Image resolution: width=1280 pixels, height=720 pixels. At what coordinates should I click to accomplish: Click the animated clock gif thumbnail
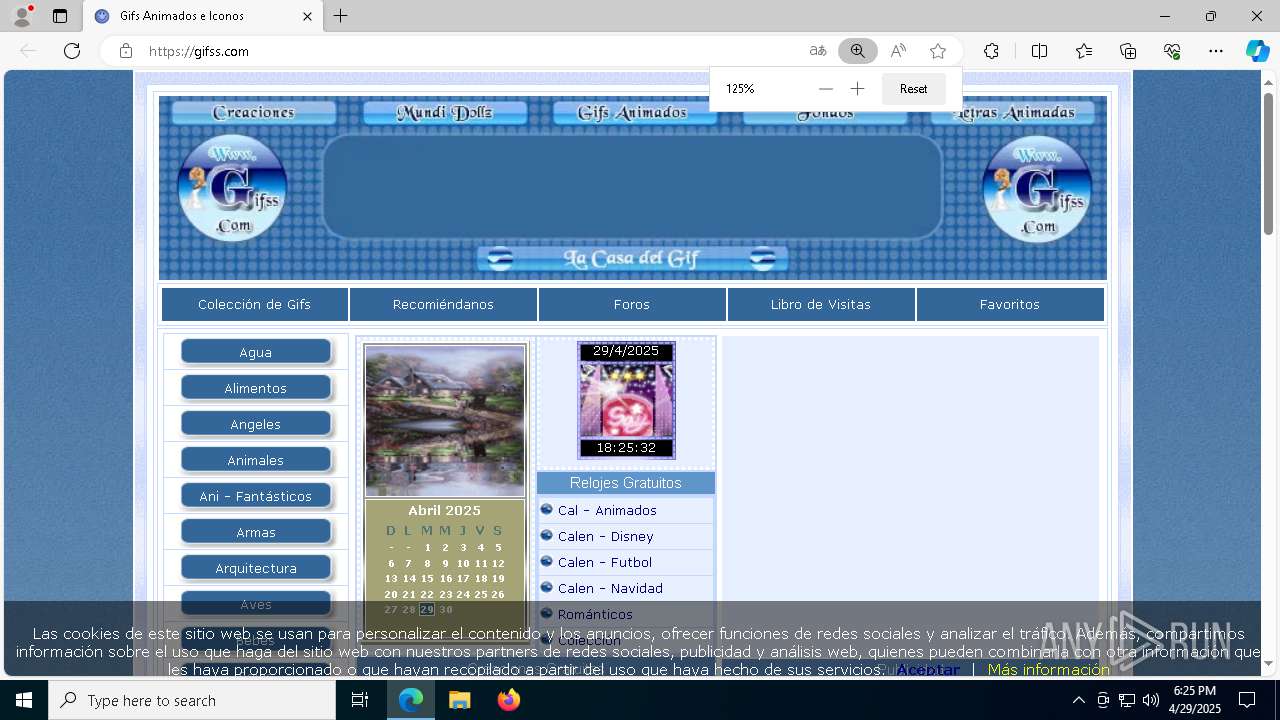click(x=626, y=400)
